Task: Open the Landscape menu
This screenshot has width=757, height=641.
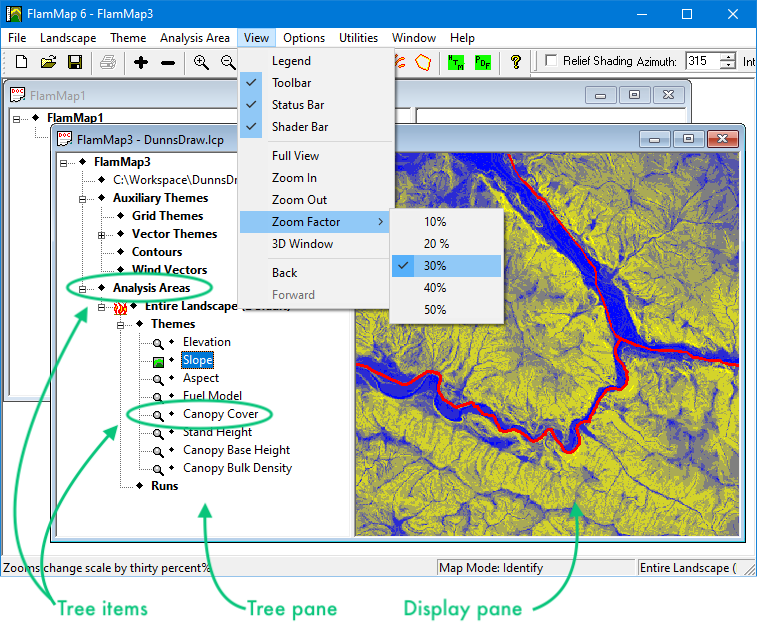Action: point(68,38)
